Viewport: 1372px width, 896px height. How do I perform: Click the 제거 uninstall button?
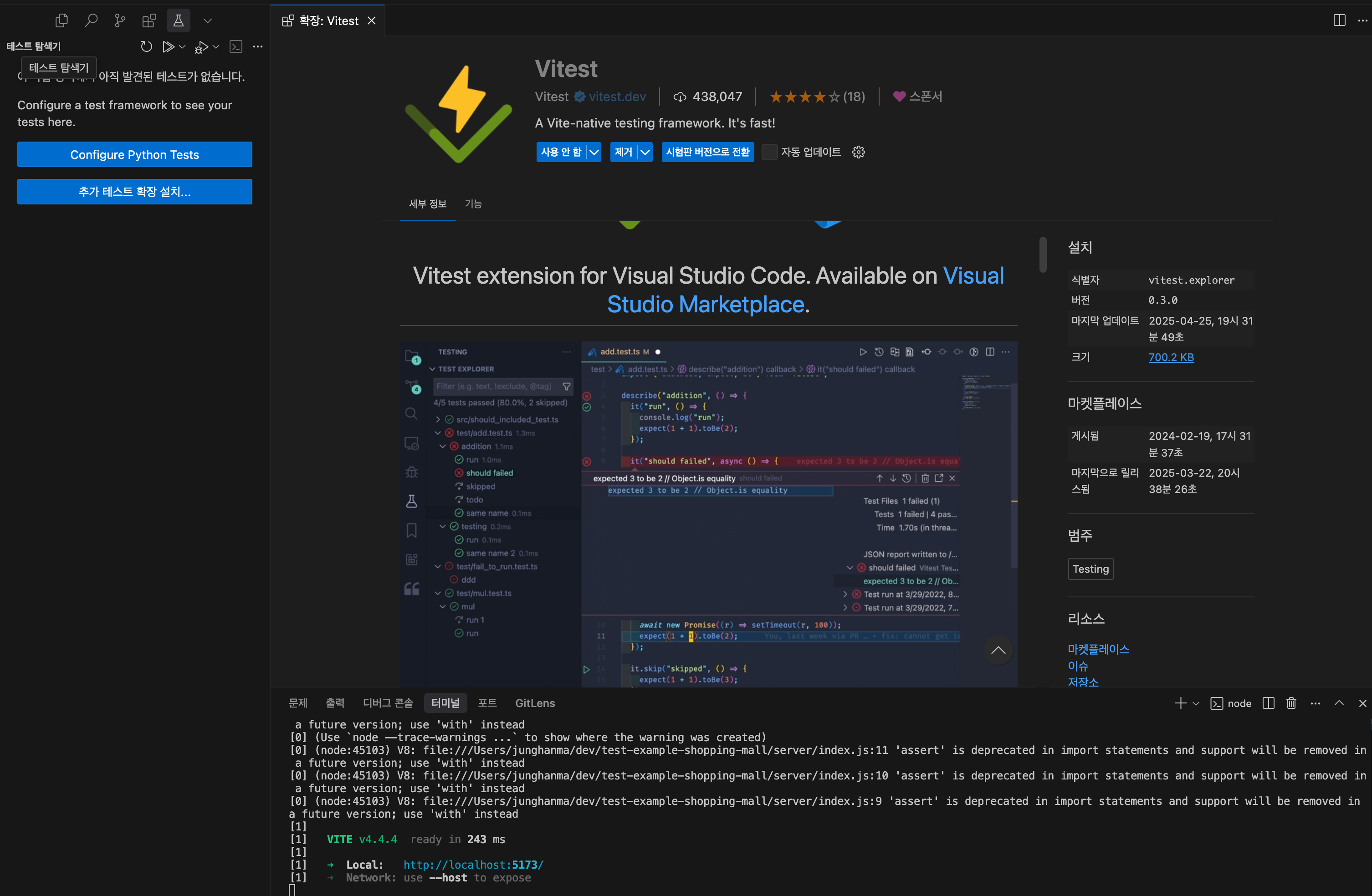[623, 152]
